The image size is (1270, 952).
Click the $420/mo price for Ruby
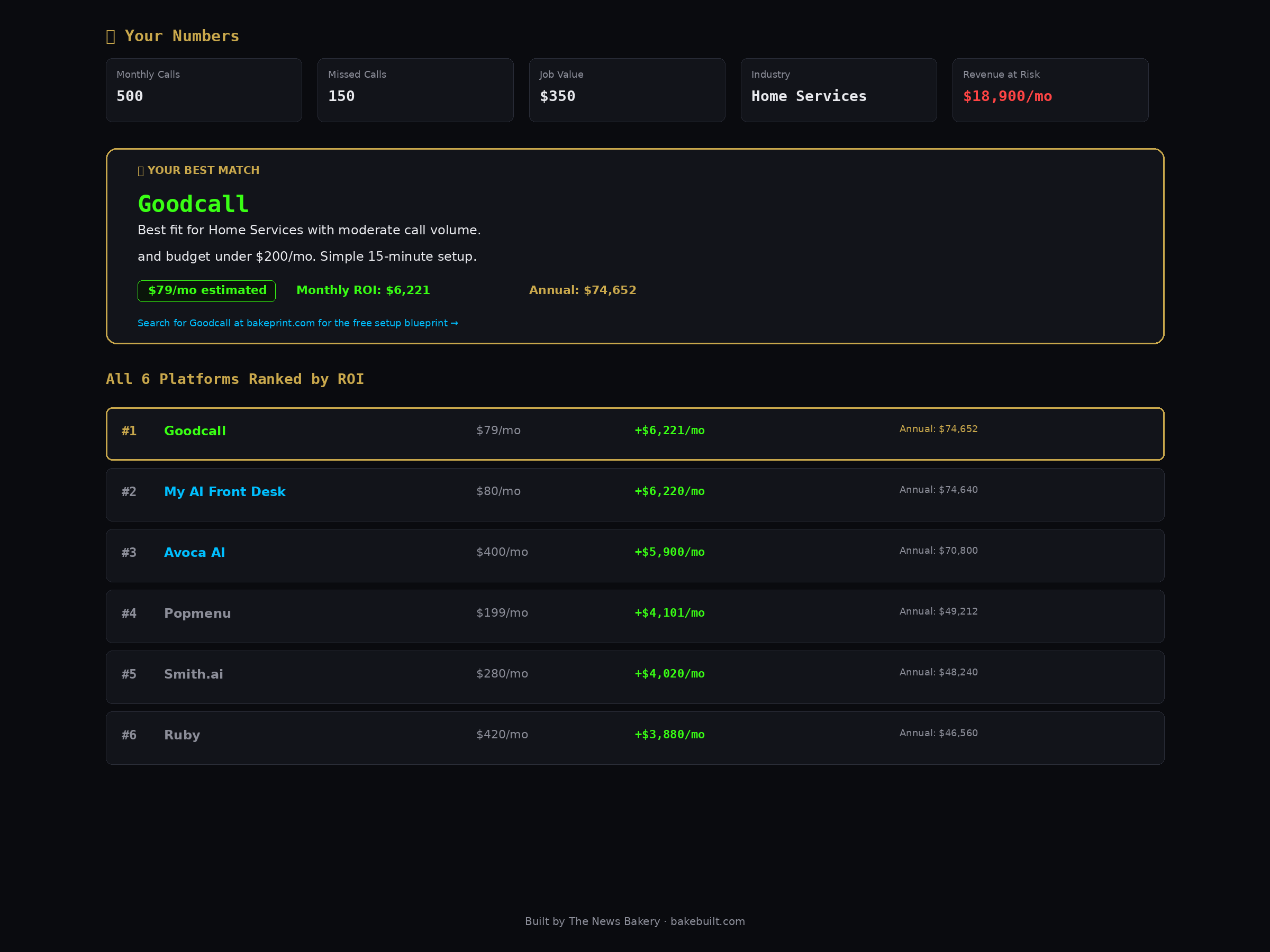(x=502, y=735)
